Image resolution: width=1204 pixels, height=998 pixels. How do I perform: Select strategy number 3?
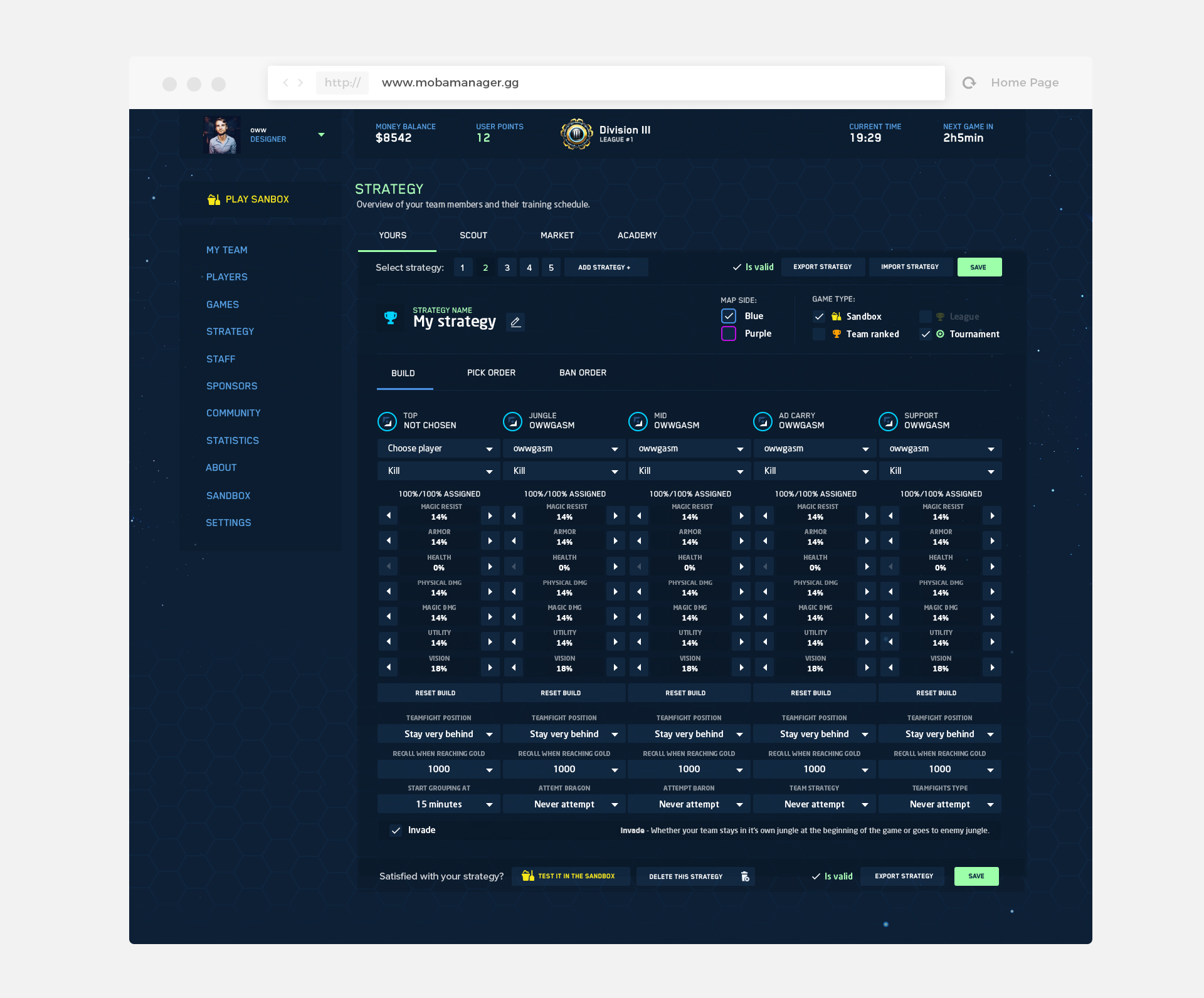(x=507, y=268)
